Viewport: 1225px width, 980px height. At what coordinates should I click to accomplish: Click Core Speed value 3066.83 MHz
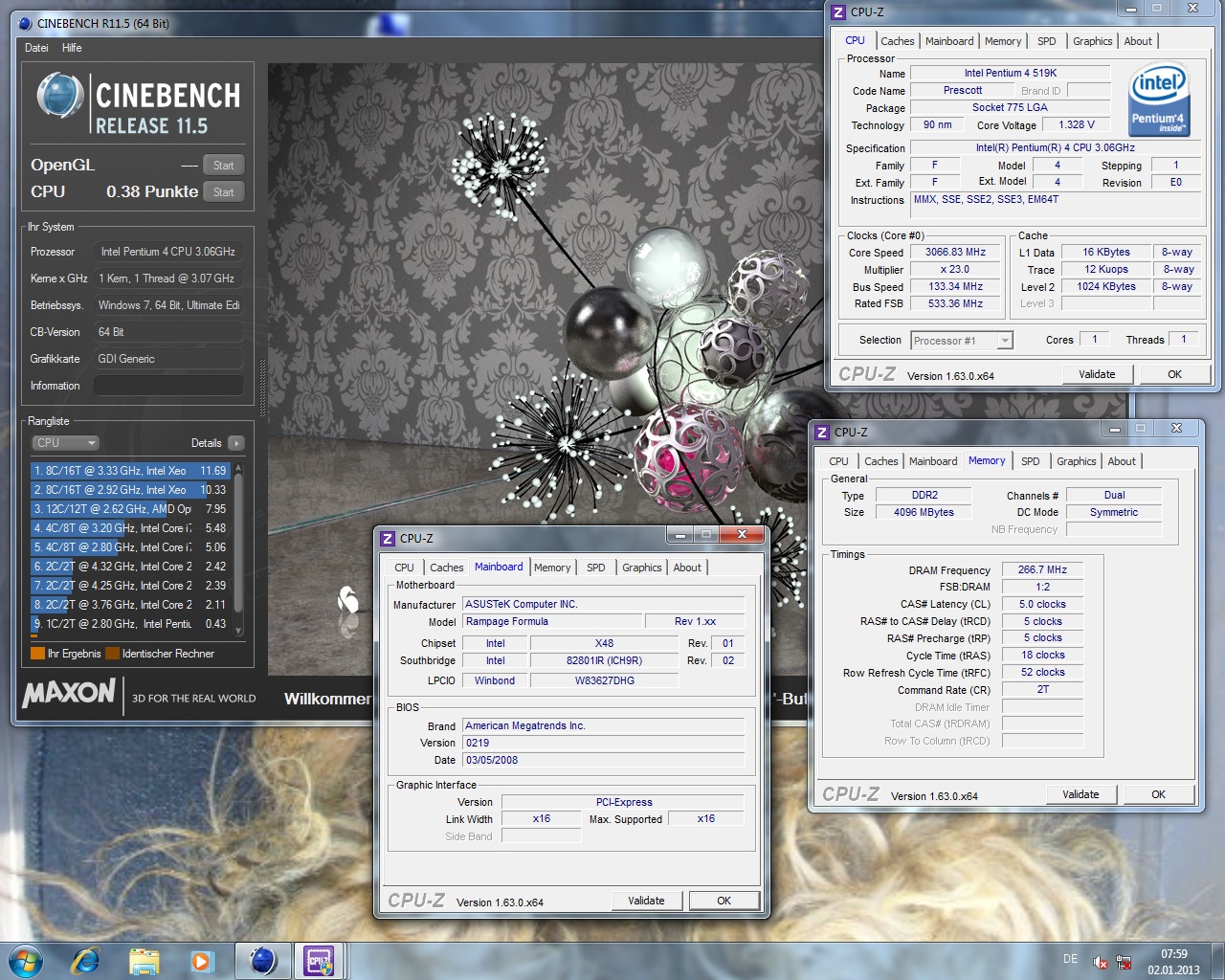[955, 253]
